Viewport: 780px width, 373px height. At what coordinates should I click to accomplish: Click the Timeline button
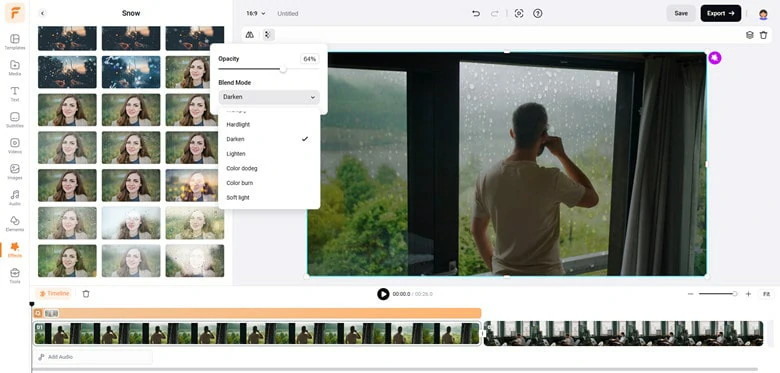pos(54,293)
